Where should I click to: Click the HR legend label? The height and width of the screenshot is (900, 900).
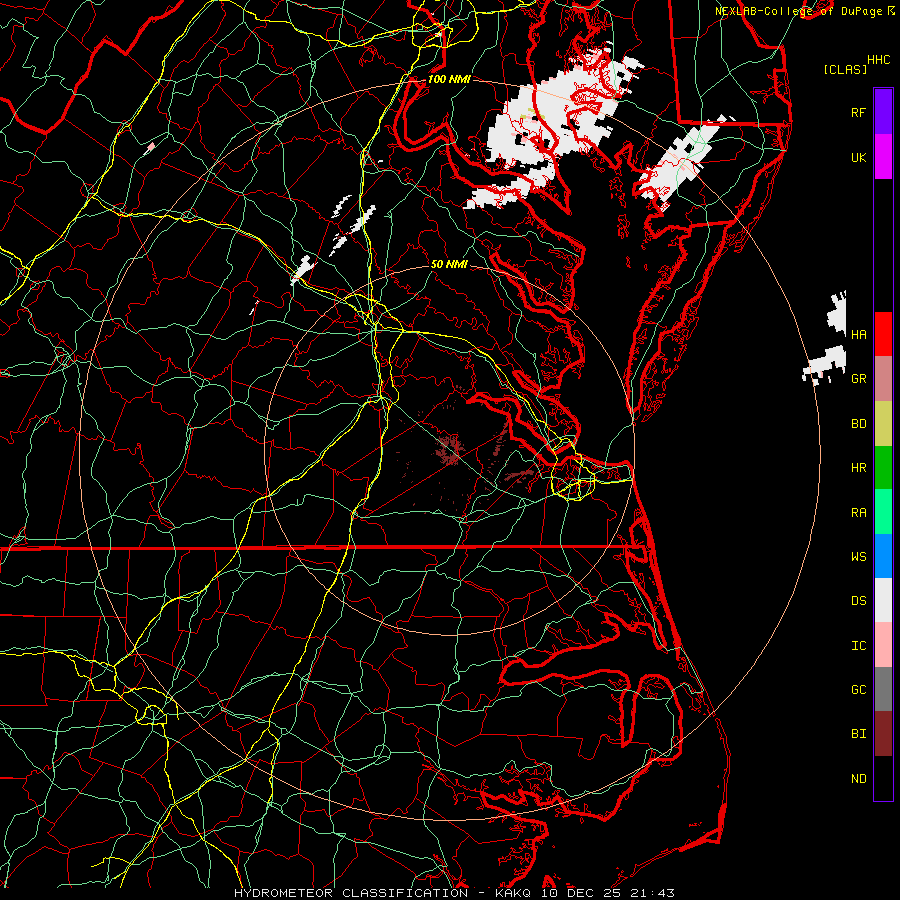(x=859, y=468)
